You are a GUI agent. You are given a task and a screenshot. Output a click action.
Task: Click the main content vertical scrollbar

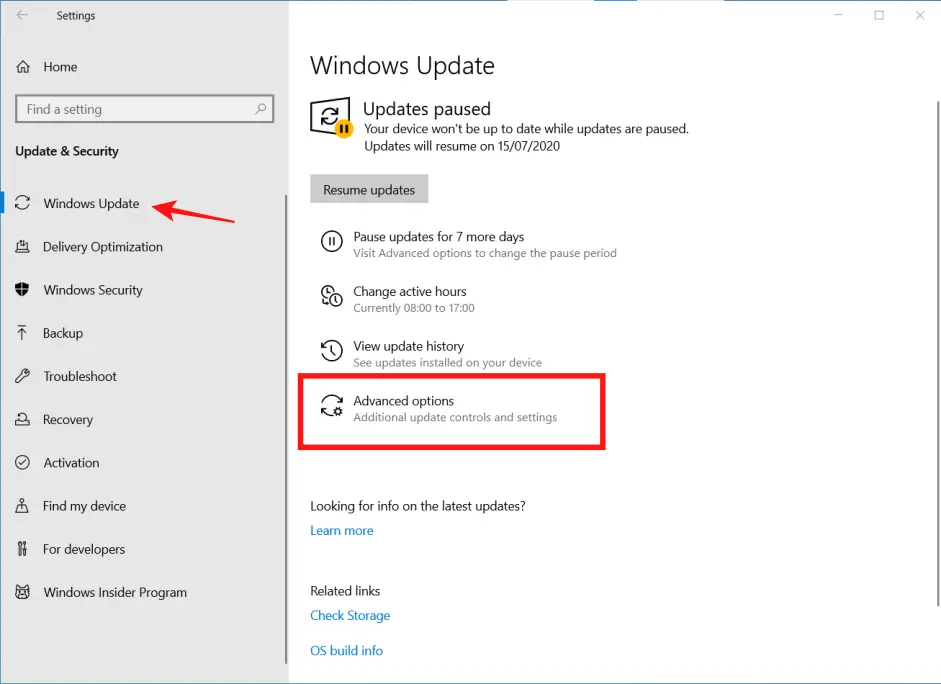938,354
